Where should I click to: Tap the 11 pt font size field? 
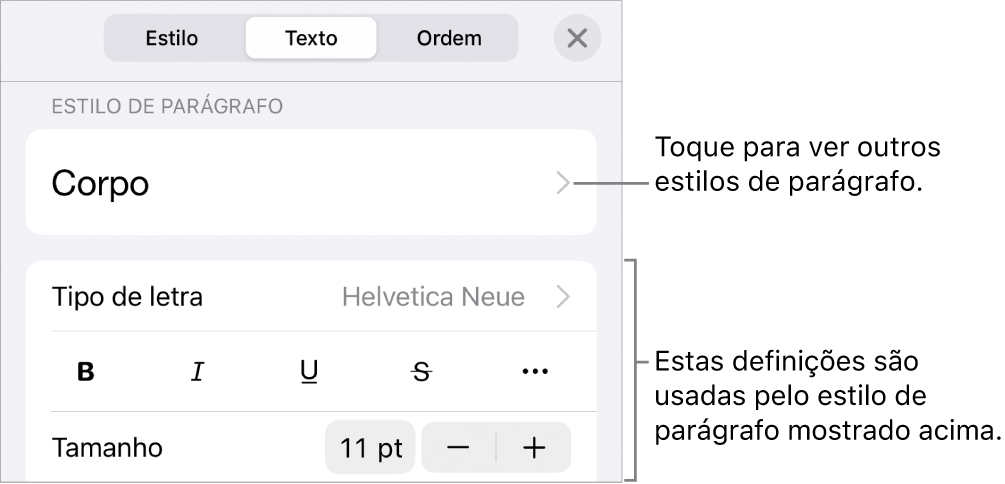click(x=370, y=448)
